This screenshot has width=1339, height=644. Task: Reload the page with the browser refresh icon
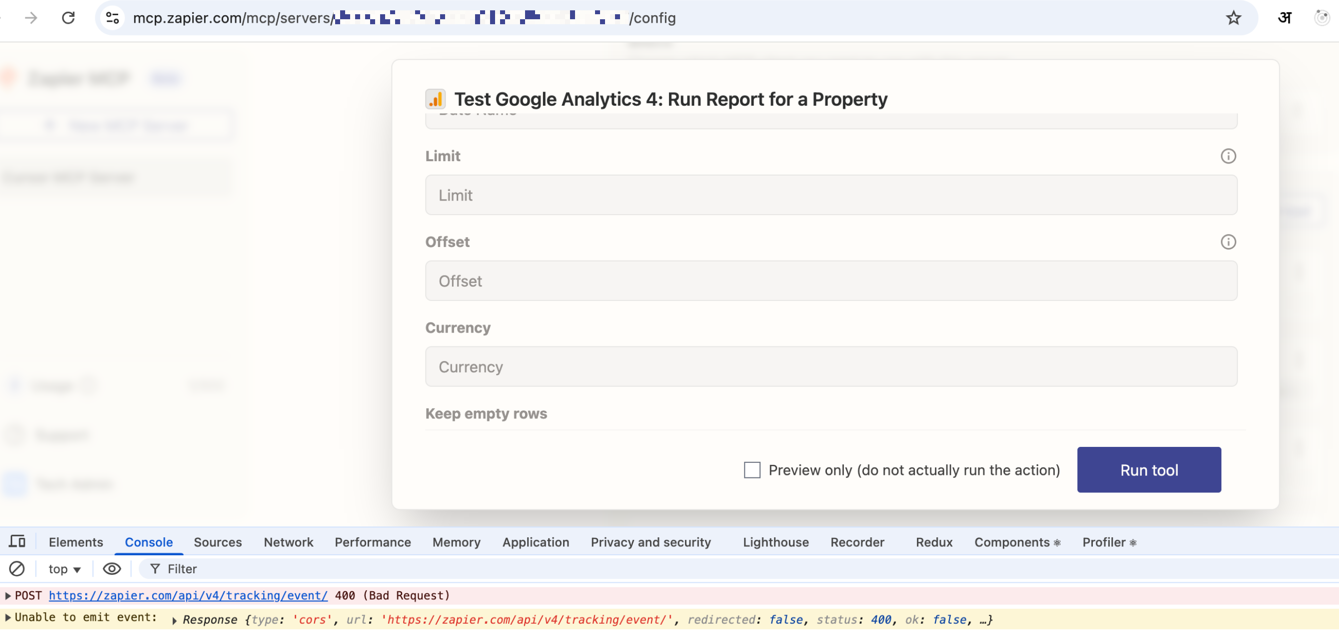(68, 18)
